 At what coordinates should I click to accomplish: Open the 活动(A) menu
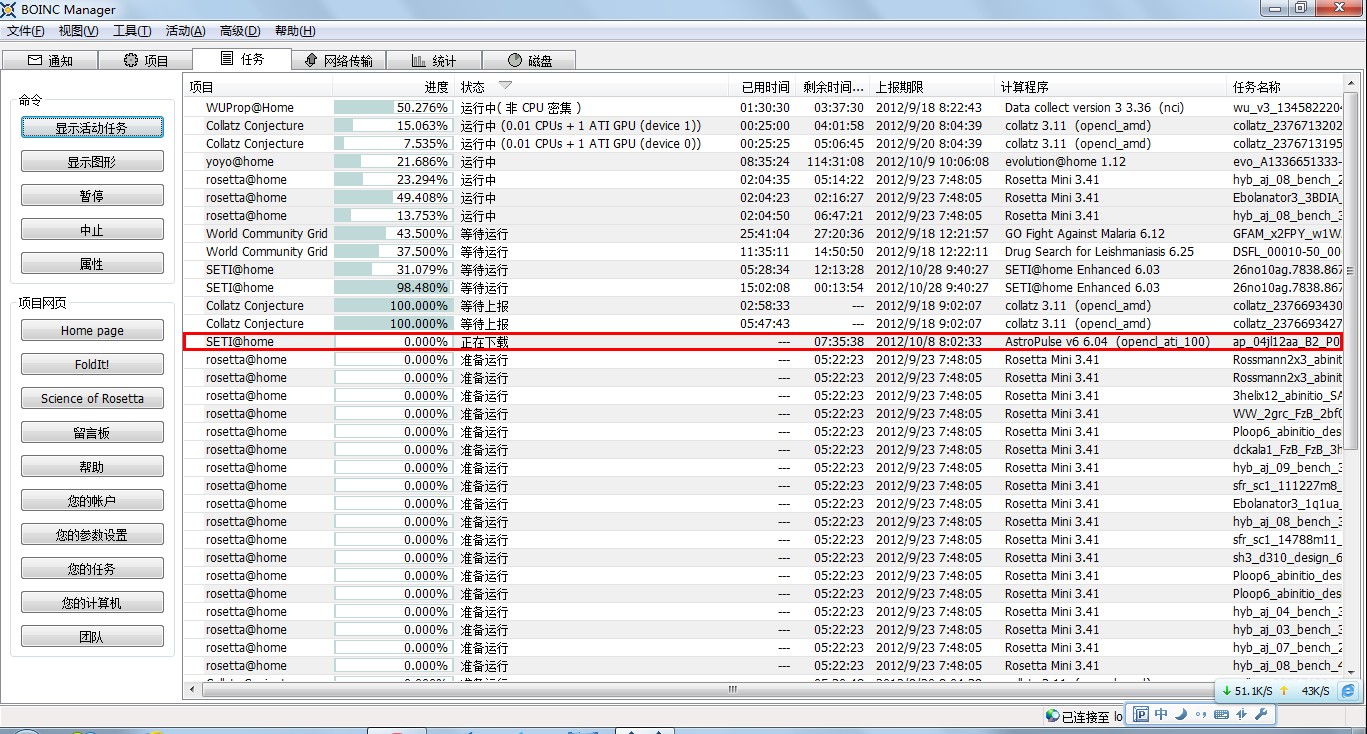[185, 31]
